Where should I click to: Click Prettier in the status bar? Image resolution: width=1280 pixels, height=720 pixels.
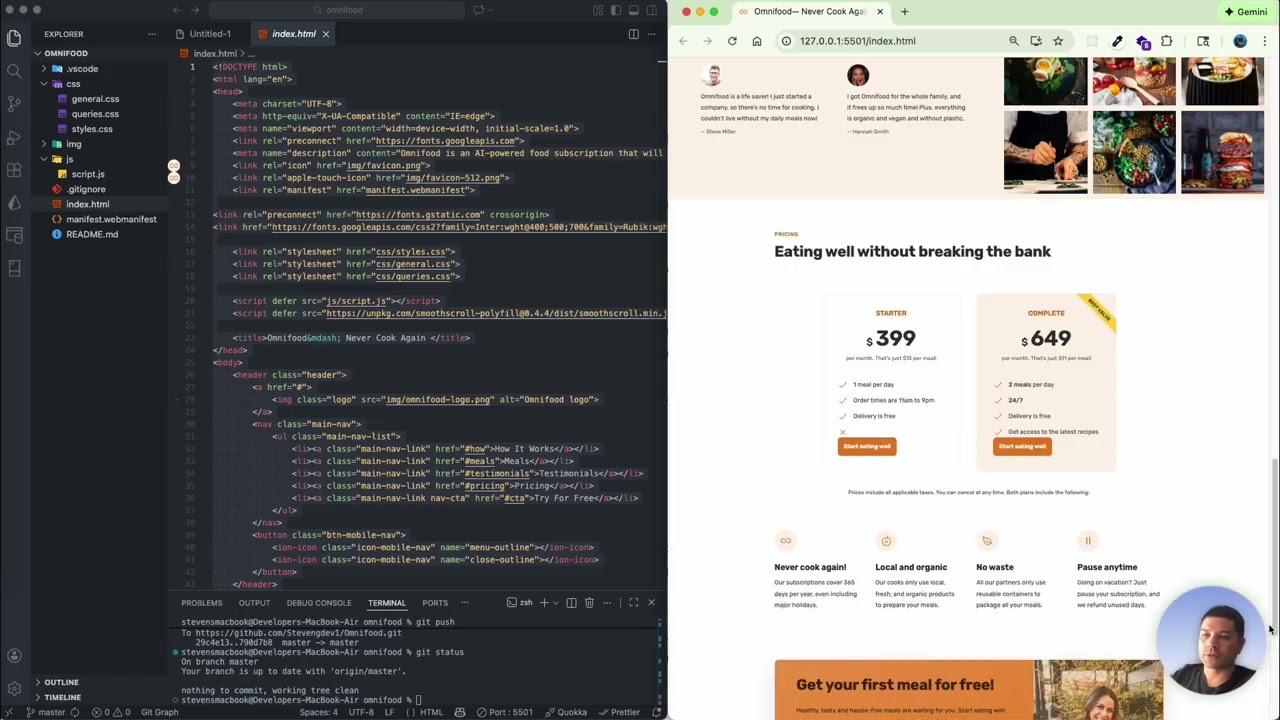click(x=620, y=713)
